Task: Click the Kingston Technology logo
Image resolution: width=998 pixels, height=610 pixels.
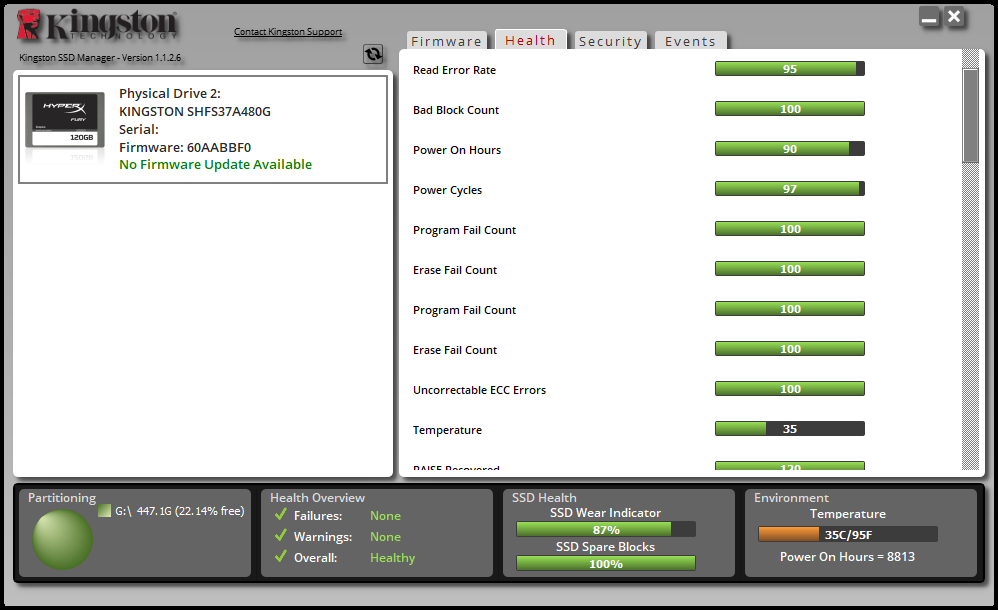Action: pyautogui.click(x=97, y=25)
